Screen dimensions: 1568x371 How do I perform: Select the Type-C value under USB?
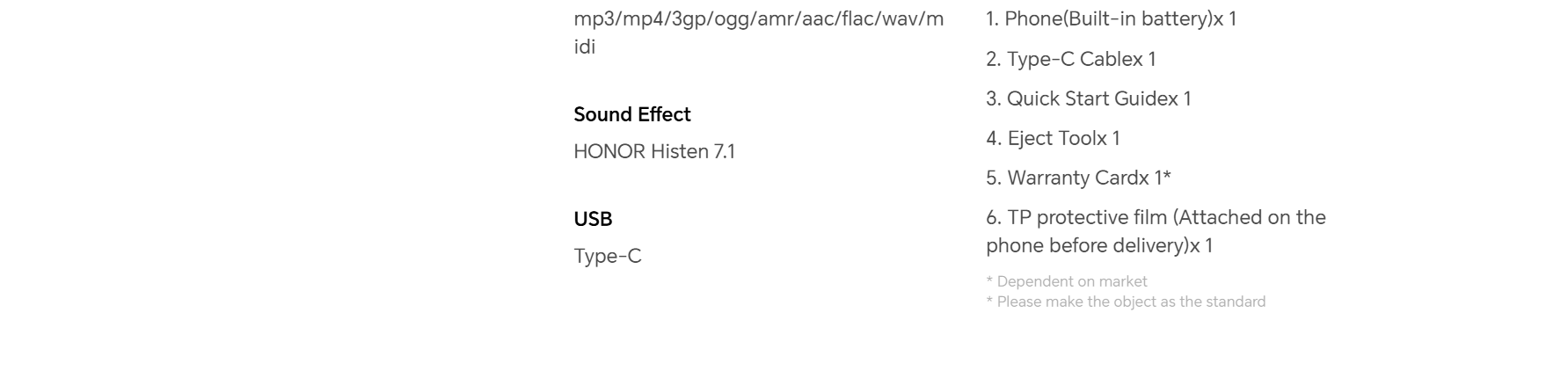click(608, 256)
